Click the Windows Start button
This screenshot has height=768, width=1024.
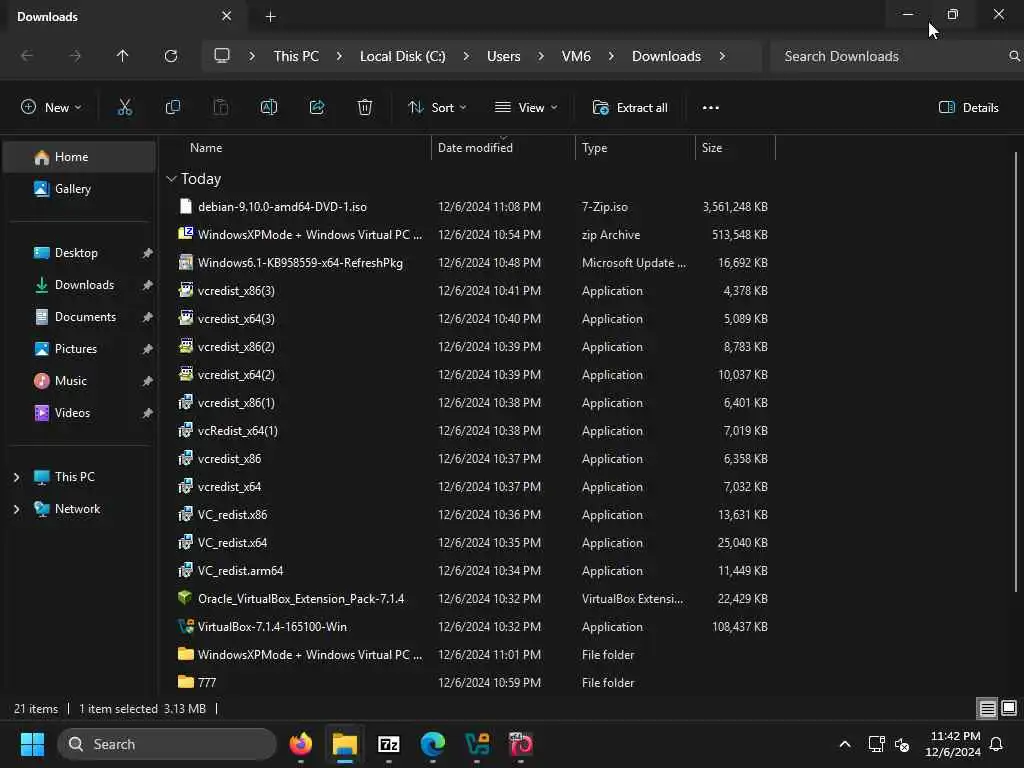32,744
